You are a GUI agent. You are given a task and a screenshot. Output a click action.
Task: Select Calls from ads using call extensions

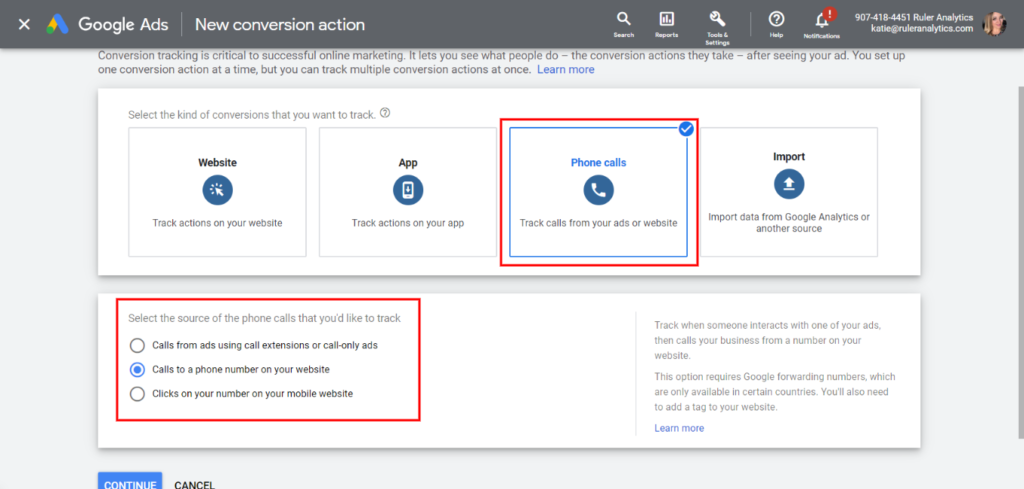point(137,345)
